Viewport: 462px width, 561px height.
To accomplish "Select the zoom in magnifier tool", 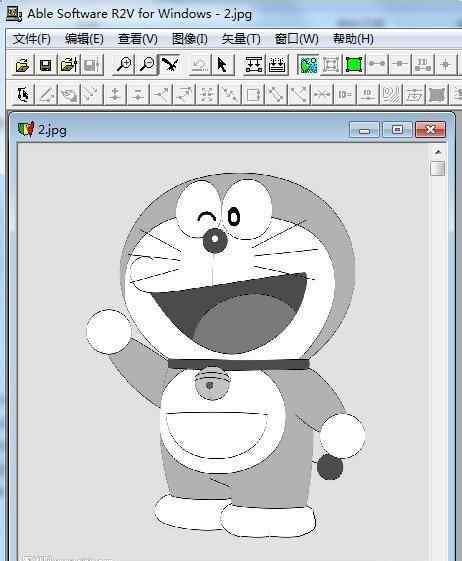I will coord(124,65).
